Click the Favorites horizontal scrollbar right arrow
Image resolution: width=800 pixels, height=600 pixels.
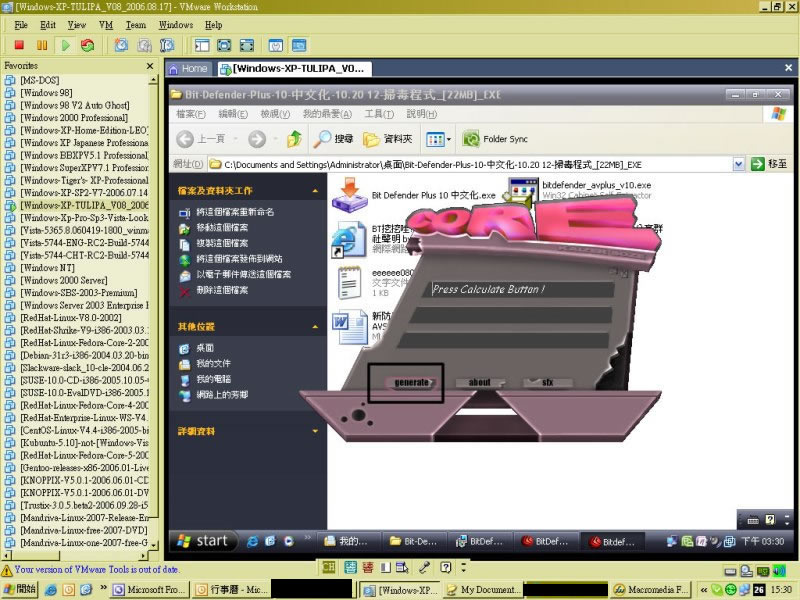[143, 555]
